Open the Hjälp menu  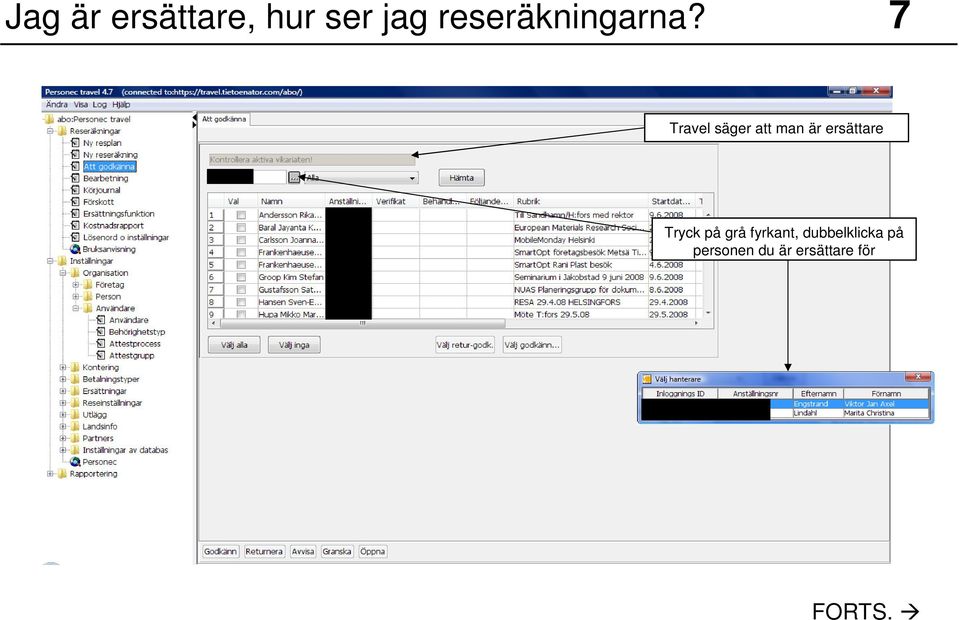pos(121,105)
